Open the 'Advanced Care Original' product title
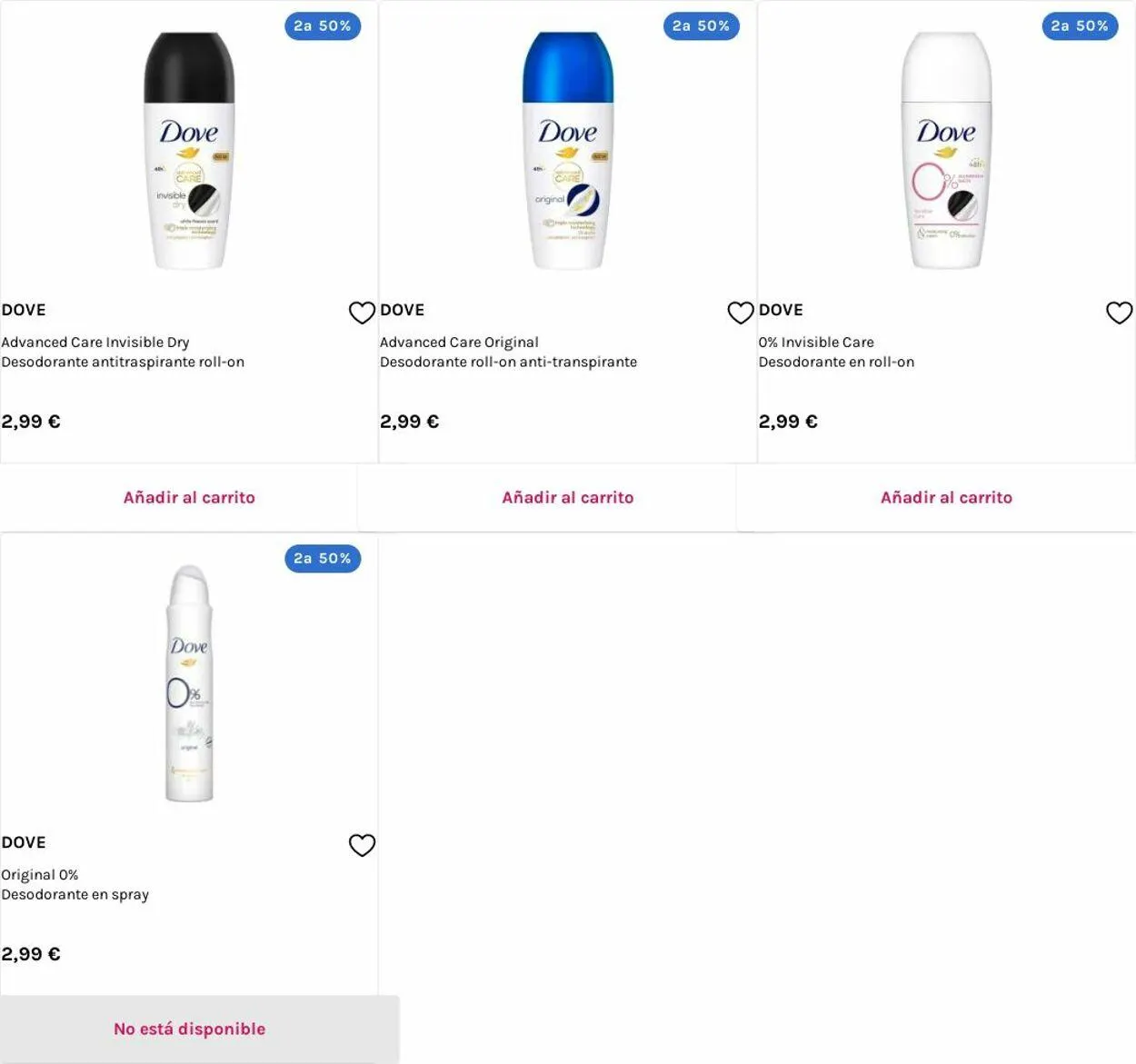This screenshot has width=1136, height=1064. [x=459, y=343]
